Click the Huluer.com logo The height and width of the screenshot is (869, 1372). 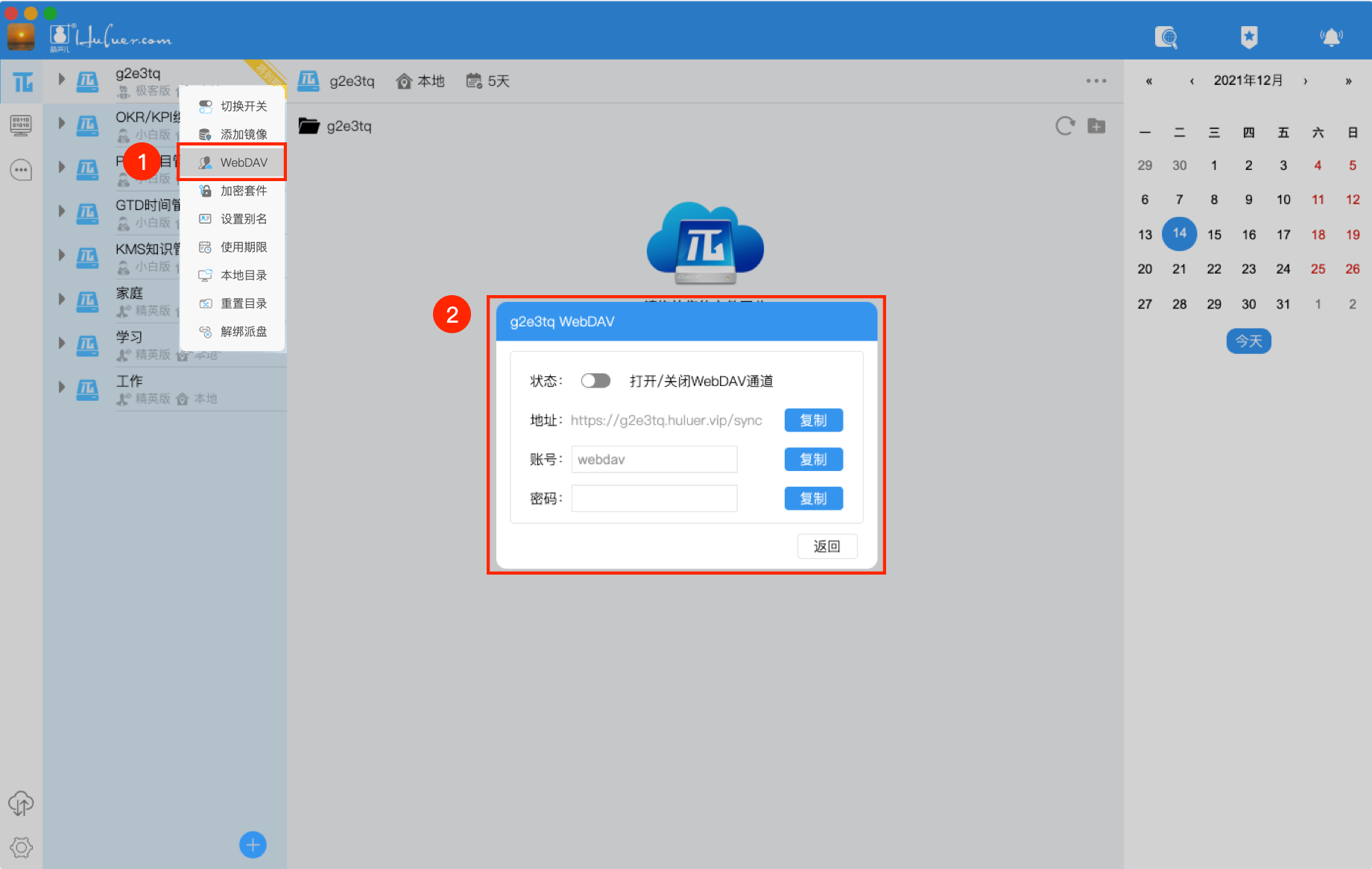[110, 37]
